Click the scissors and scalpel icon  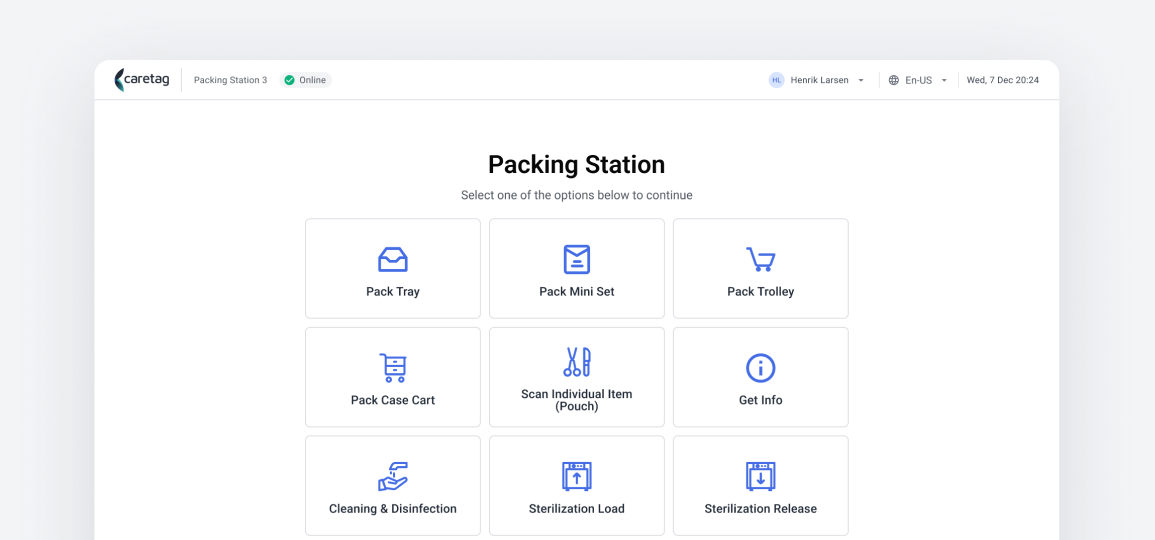click(x=577, y=362)
